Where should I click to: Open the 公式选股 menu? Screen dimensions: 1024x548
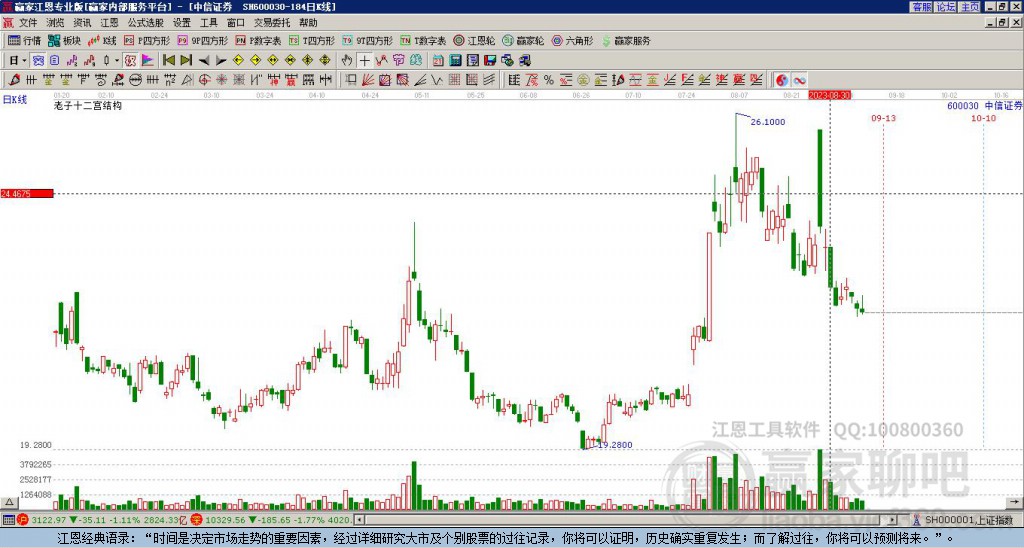146,23
